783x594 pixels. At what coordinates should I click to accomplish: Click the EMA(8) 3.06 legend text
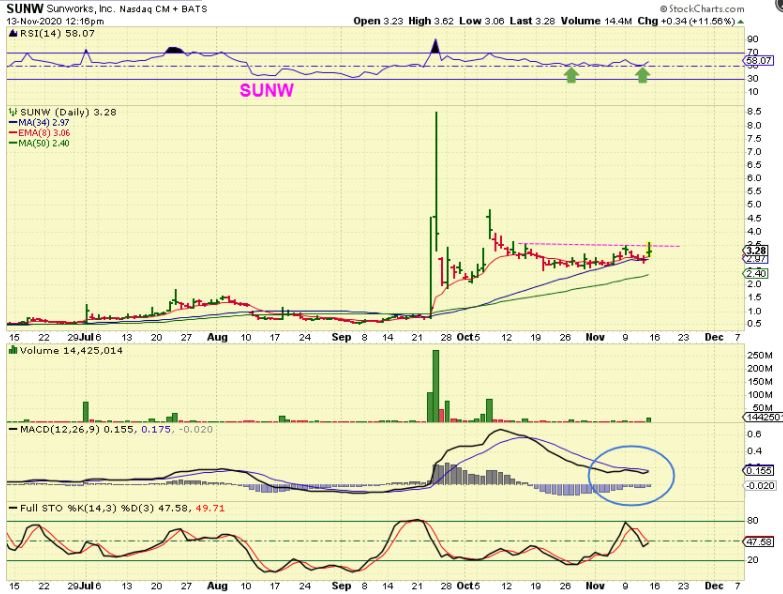tap(44, 133)
